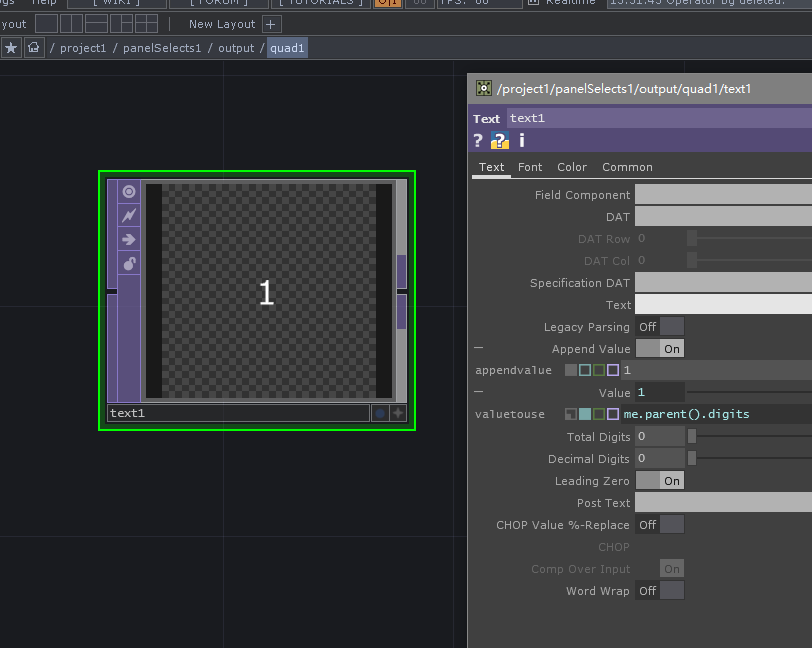812x648 pixels.
Task: Open the TUTORIALS link in the menu bar
Action: (x=321, y=3)
